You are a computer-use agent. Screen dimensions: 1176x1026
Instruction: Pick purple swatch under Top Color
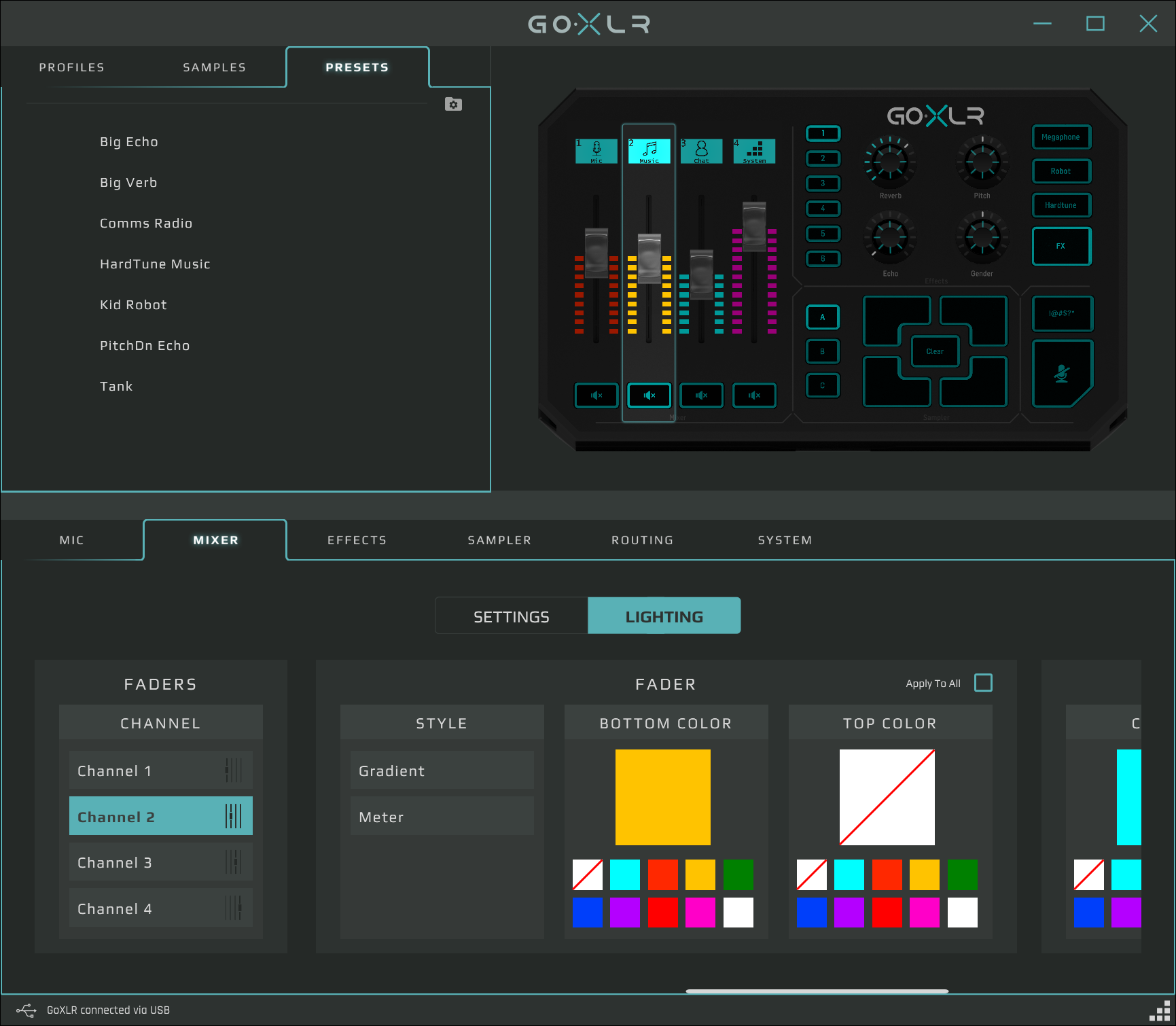pyautogui.click(x=849, y=913)
